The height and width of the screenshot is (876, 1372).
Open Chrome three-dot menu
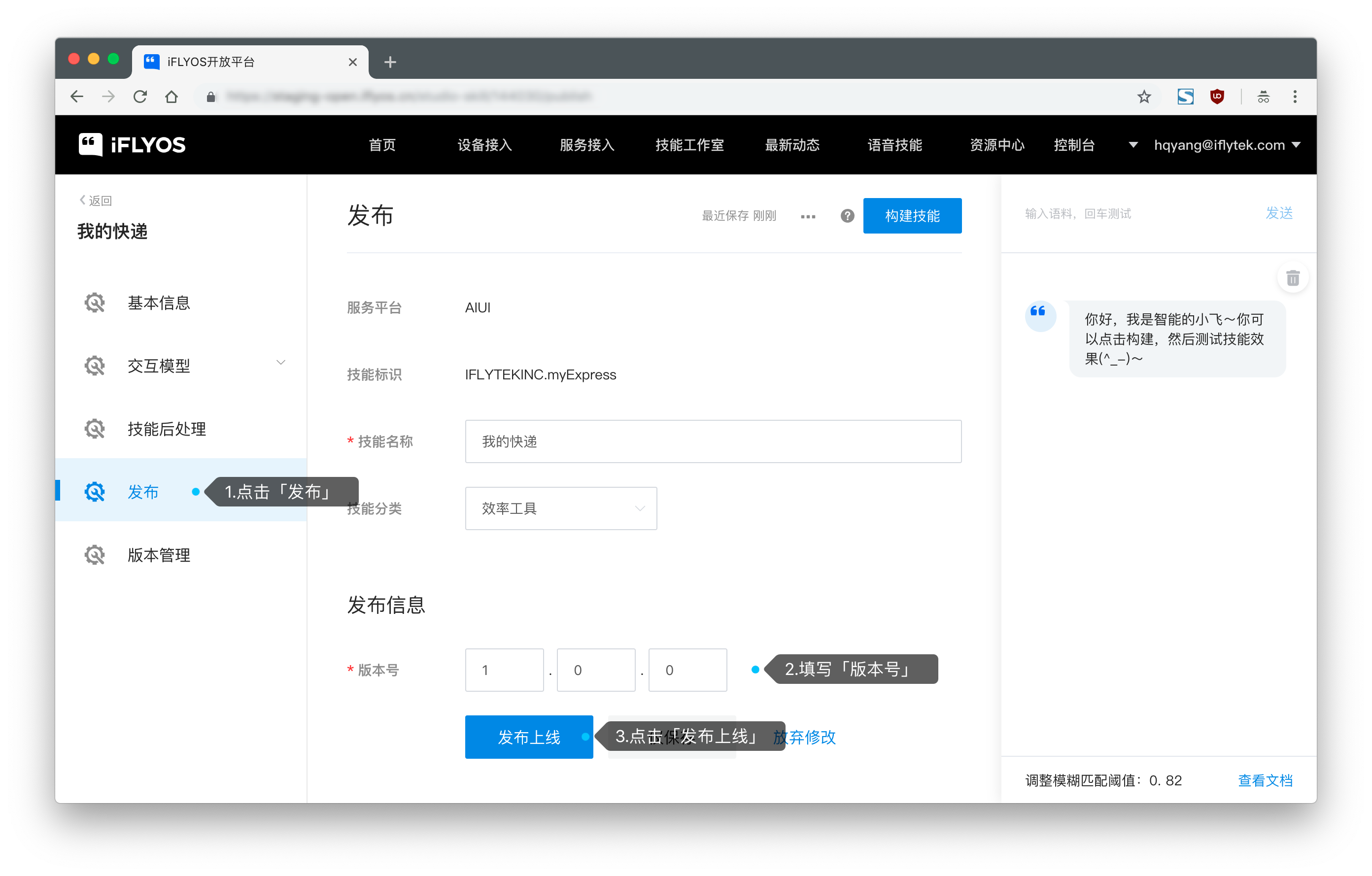1295,97
